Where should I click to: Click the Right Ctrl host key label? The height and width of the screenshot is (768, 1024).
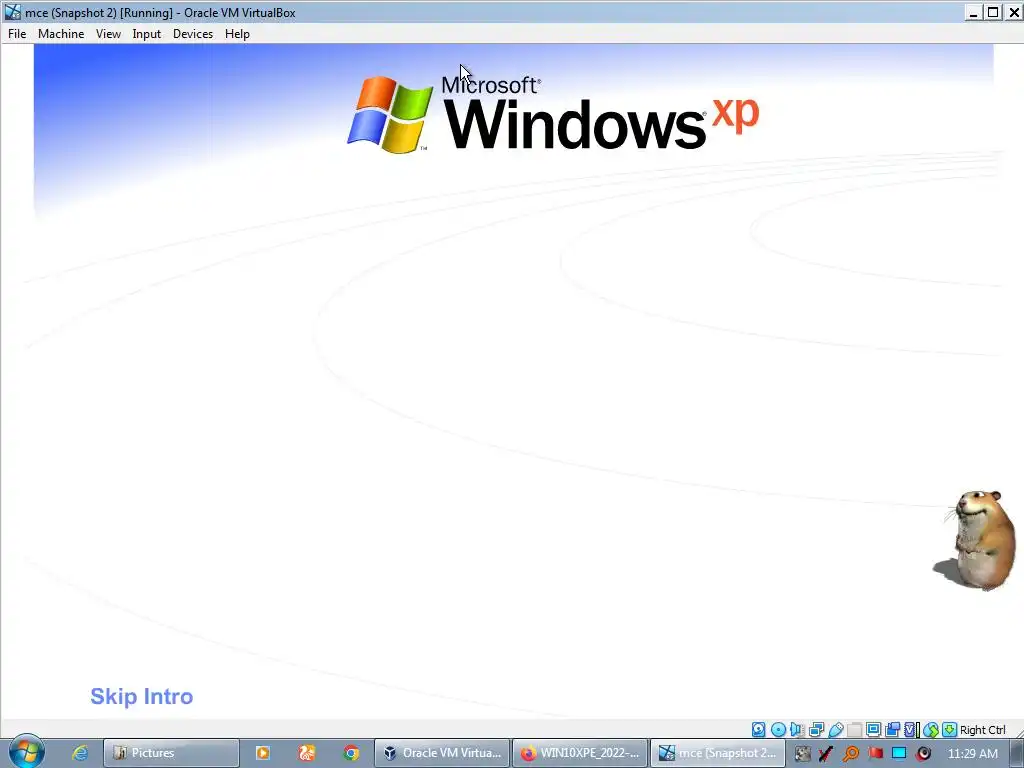(x=982, y=730)
